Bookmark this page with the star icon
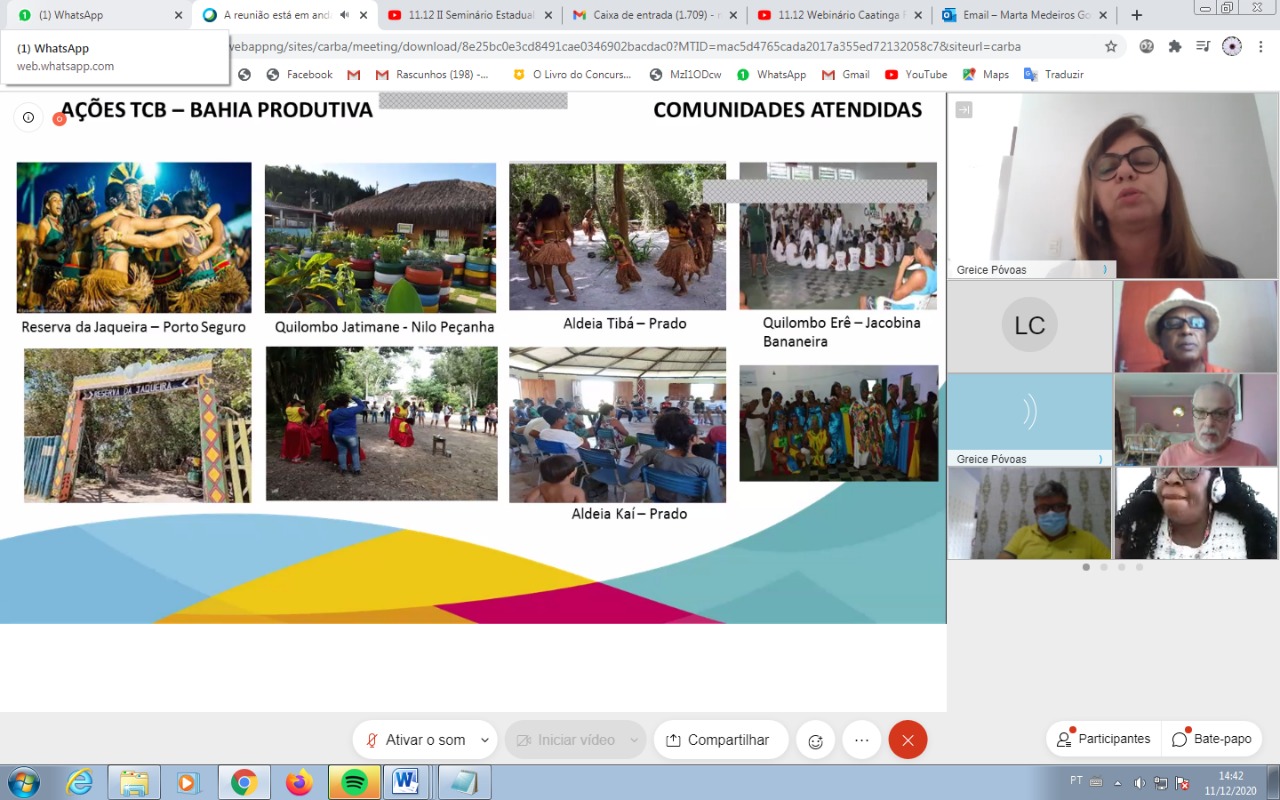Image resolution: width=1280 pixels, height=800 pixels. pos(1111,46)
